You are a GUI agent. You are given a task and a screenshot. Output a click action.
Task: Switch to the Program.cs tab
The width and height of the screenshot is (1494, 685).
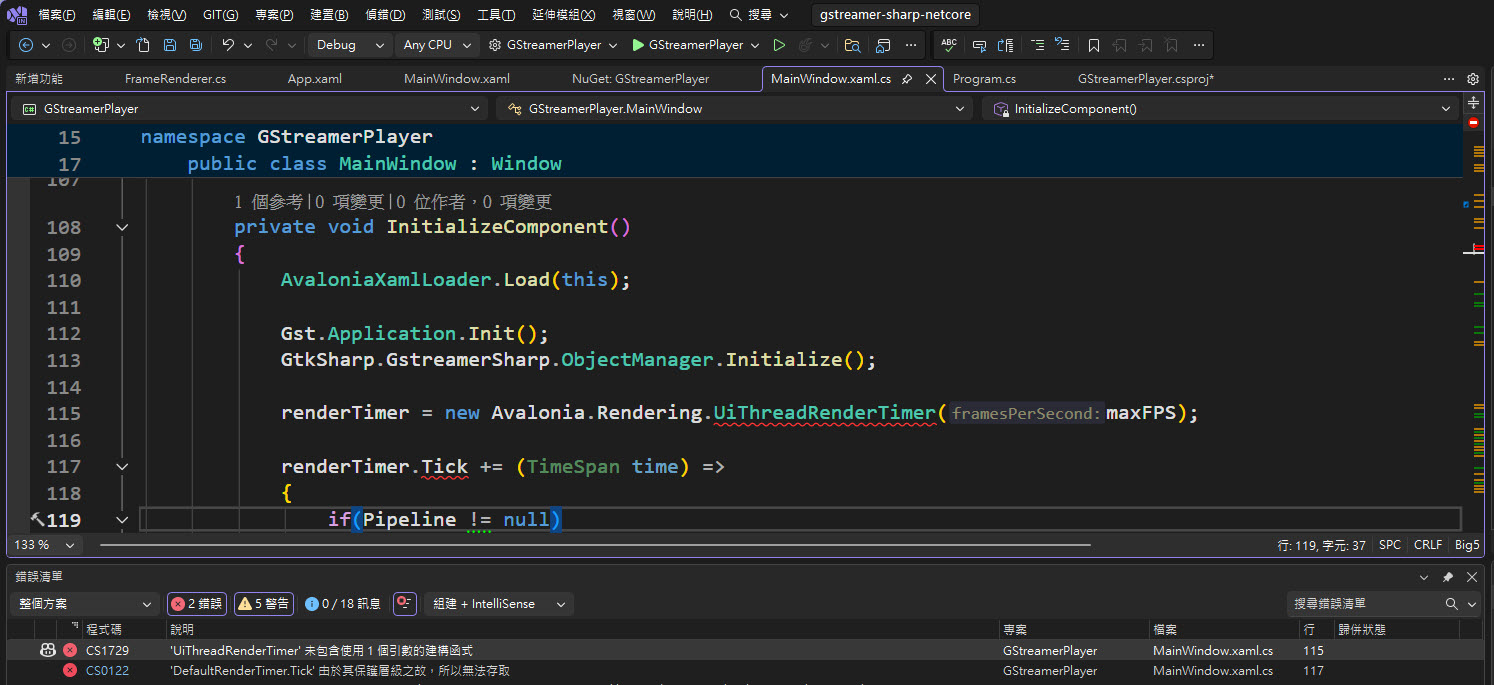984,79
